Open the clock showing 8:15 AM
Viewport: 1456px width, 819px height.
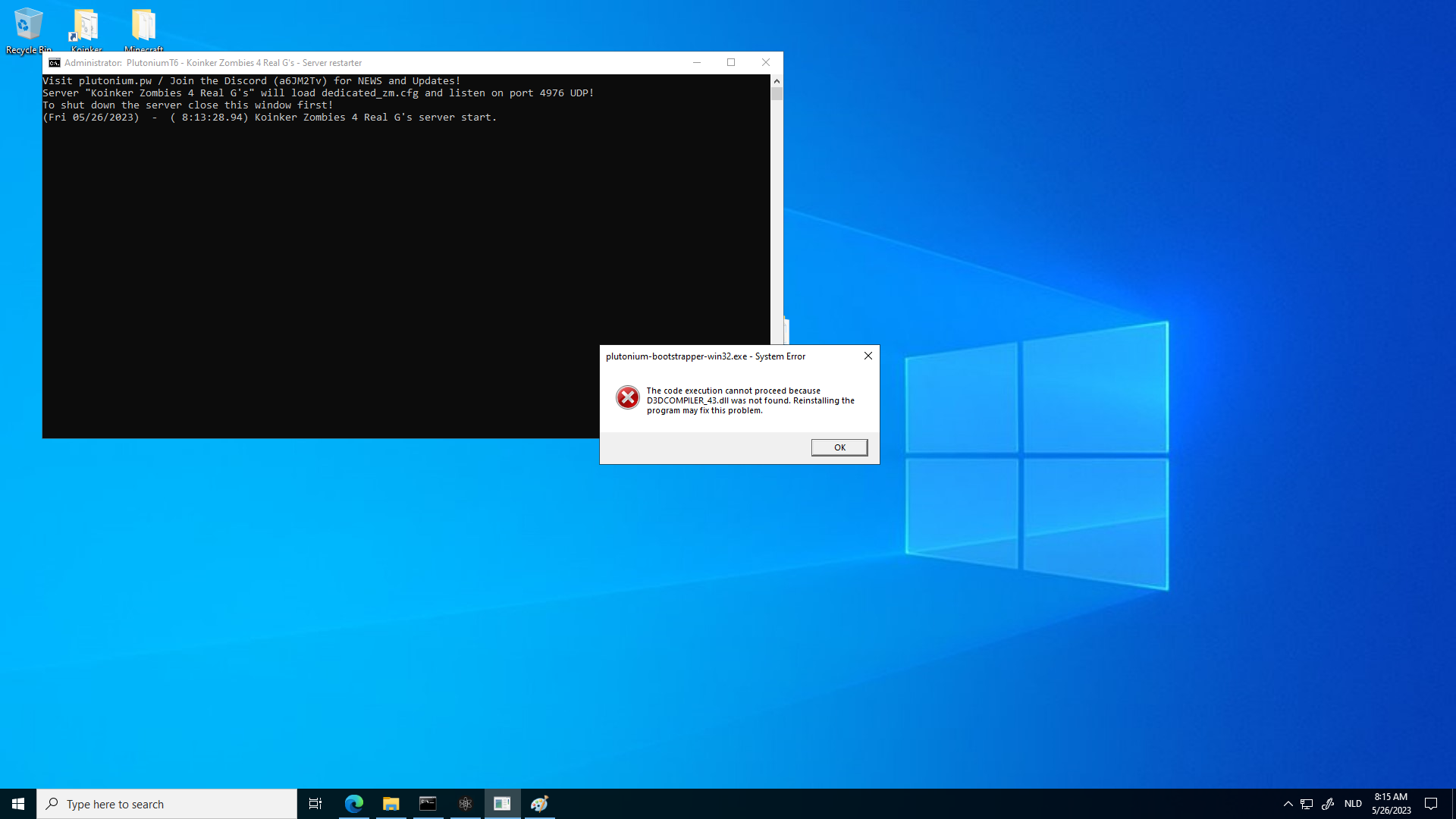tap(1391, 804)
